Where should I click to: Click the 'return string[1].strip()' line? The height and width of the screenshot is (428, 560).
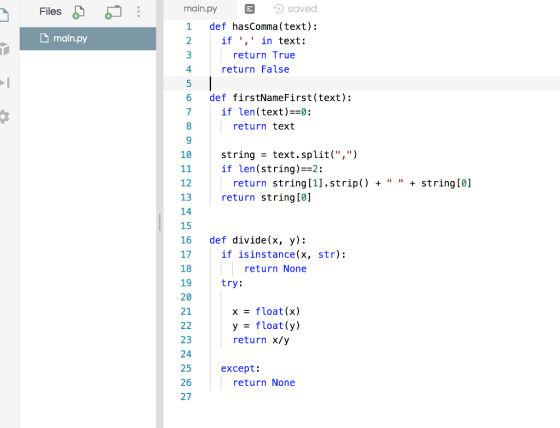click(352, 183)
